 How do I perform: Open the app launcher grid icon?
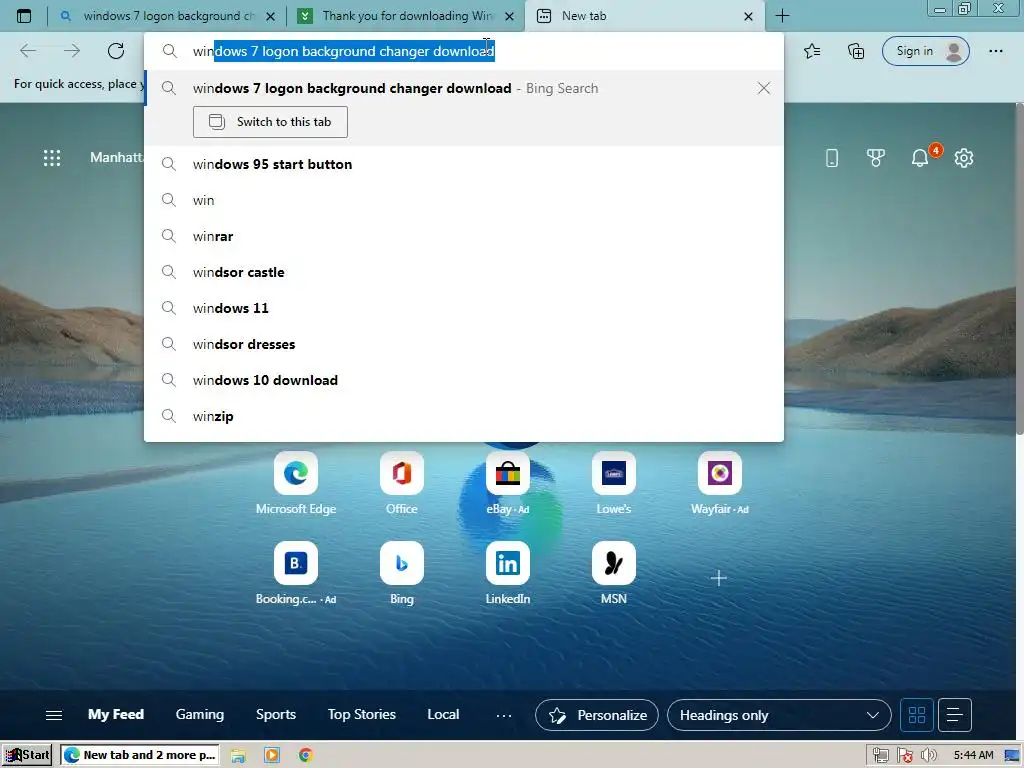52,157
